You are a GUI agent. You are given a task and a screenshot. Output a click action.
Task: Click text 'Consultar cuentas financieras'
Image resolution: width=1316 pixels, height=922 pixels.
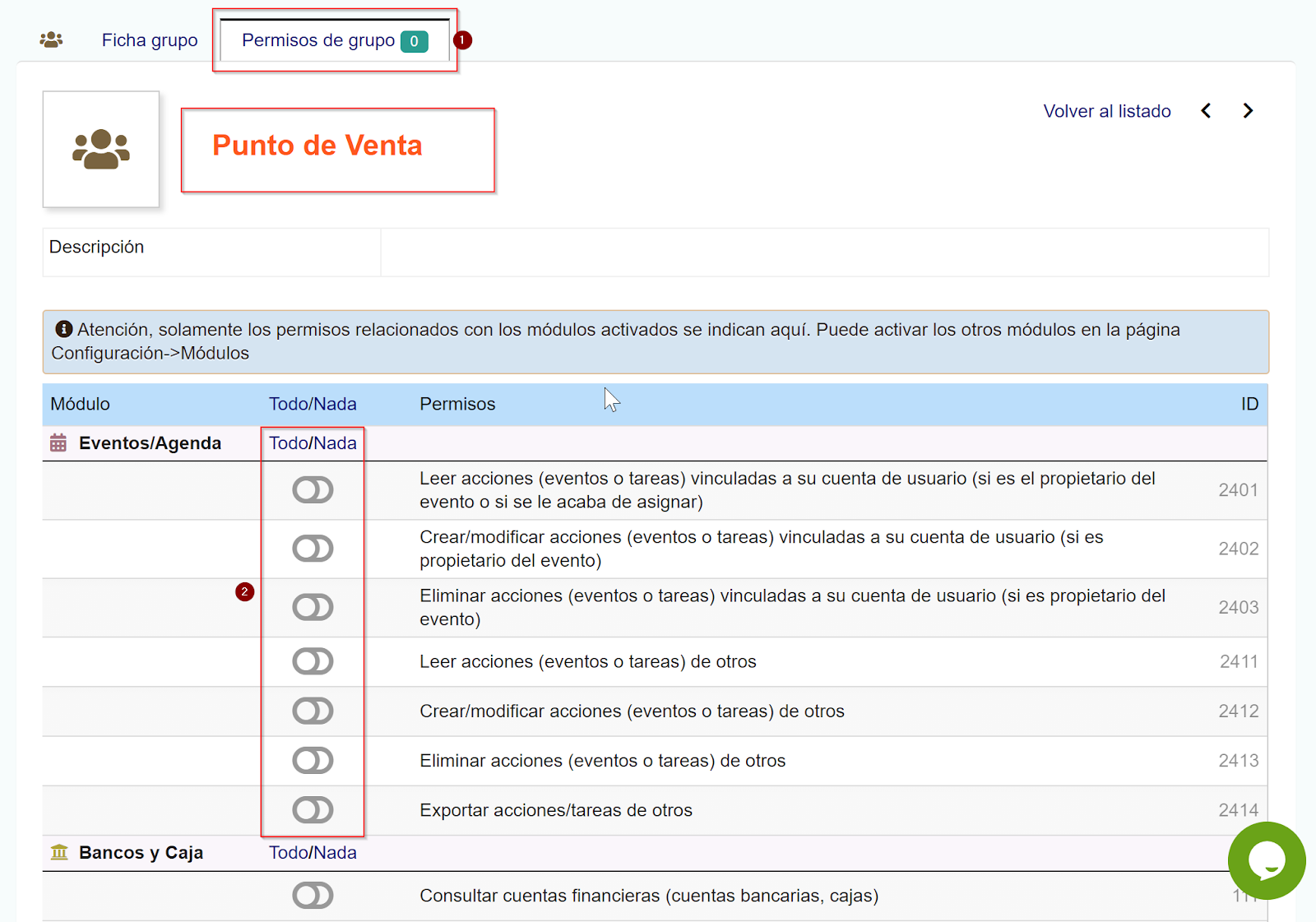click(x=540, y=896)
